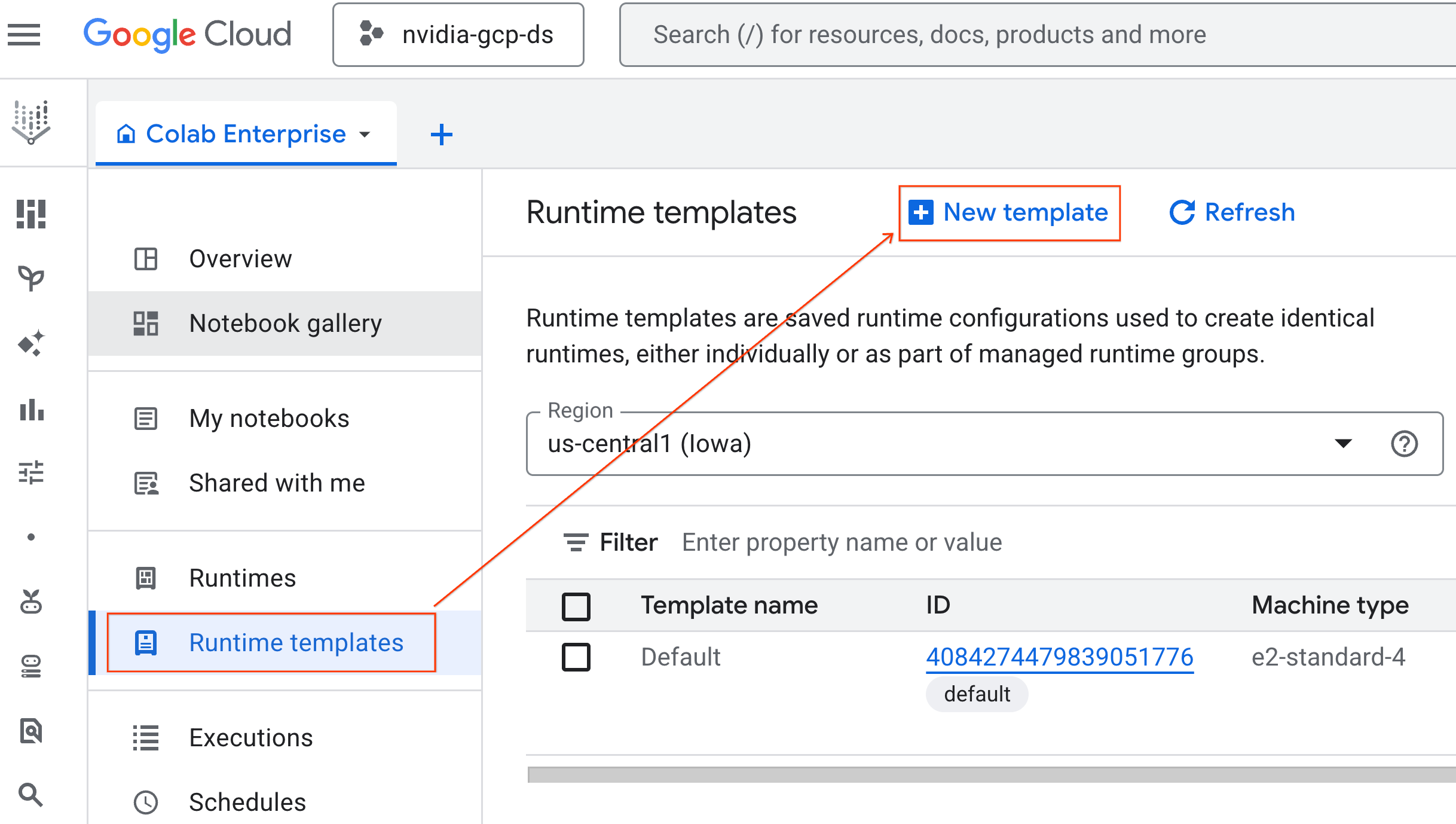The height and width of the screenshot is (824, 1456).
Task: Select the Vertex AI dashboard icon in sidebar
Action: tap(31, 213)
